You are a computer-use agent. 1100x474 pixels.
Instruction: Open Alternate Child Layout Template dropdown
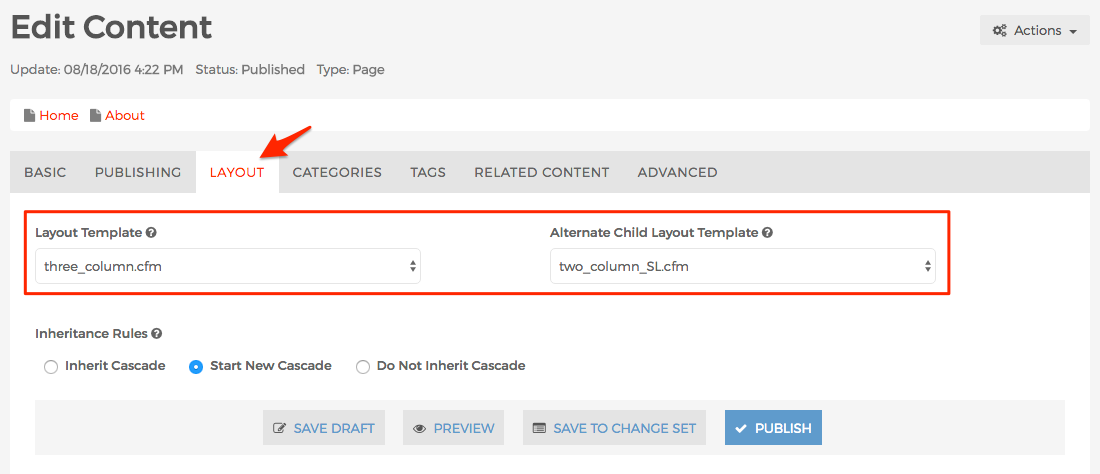pyautogui.click(x=743, y=266)
